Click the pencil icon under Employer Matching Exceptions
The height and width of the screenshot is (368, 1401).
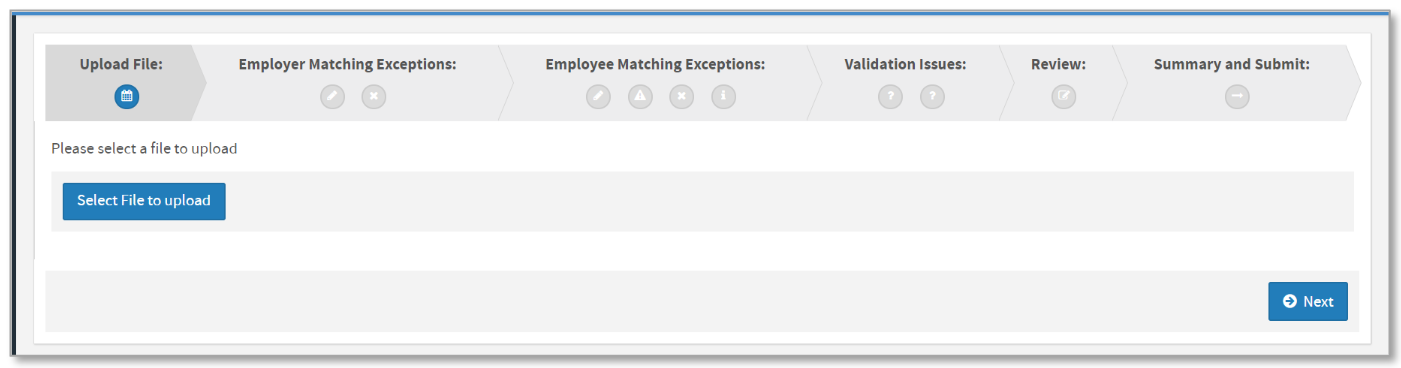coord(332,97)
